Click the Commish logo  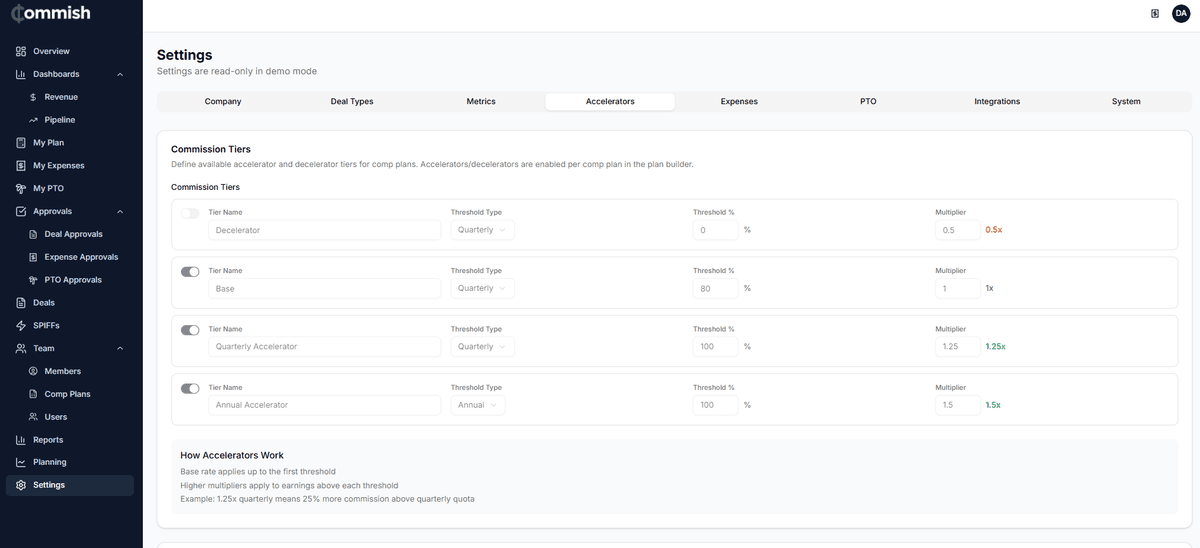(50, 13)
